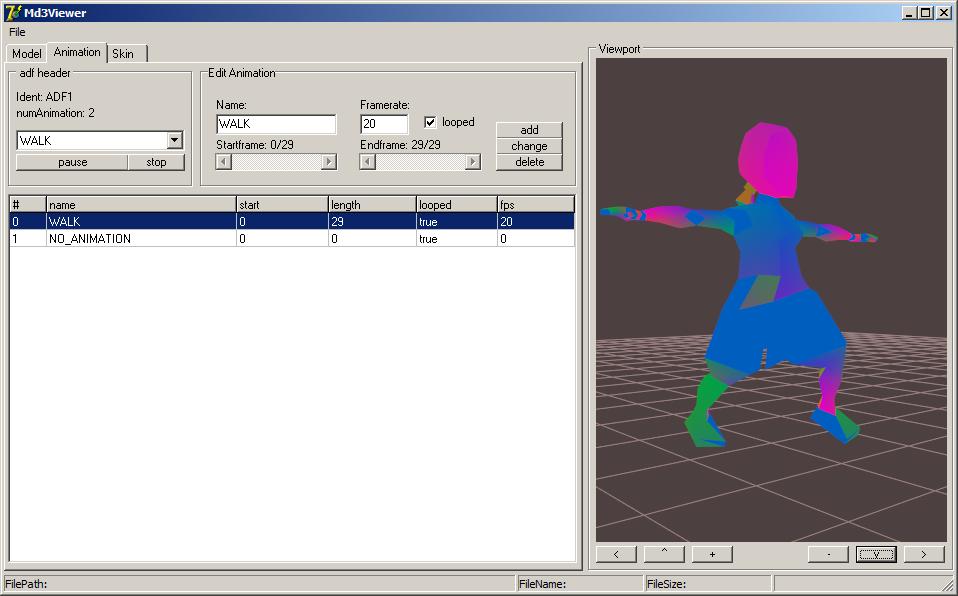Pause the animation playback
Screen dimensions: 958x596
[x=72, y=162]
